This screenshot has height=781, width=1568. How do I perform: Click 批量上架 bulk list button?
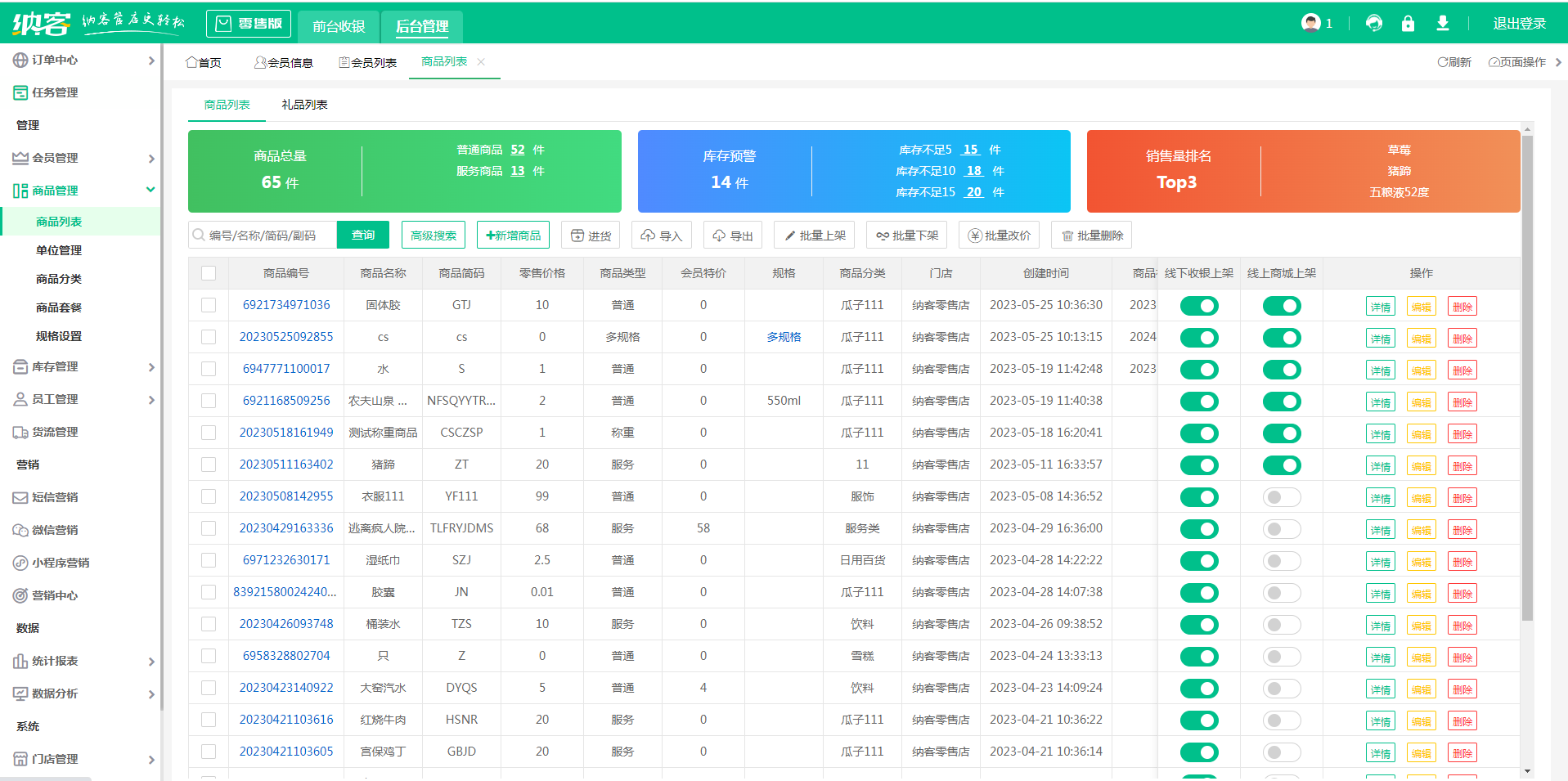(x=814, y=236)
